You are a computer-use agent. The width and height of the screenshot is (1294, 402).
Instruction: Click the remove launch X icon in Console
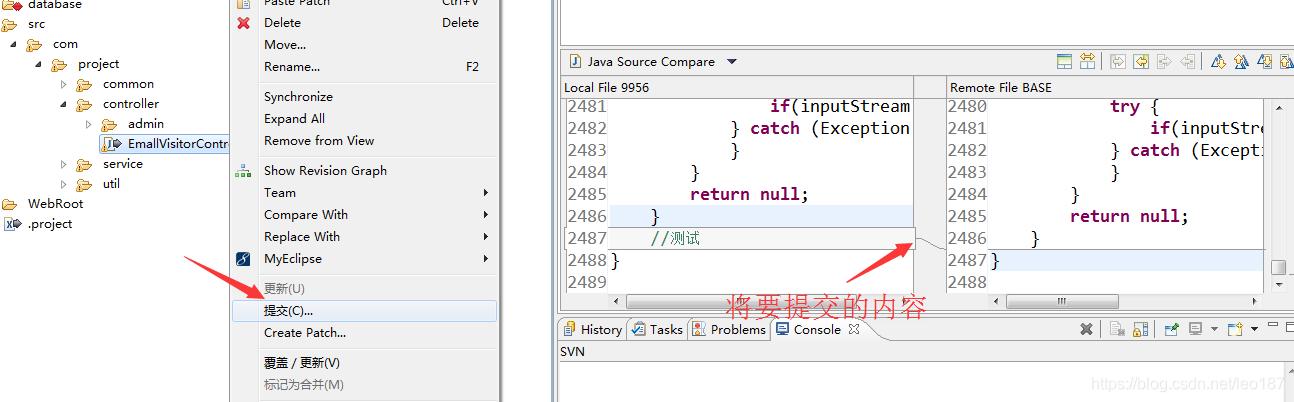[x=1086, y=329]
